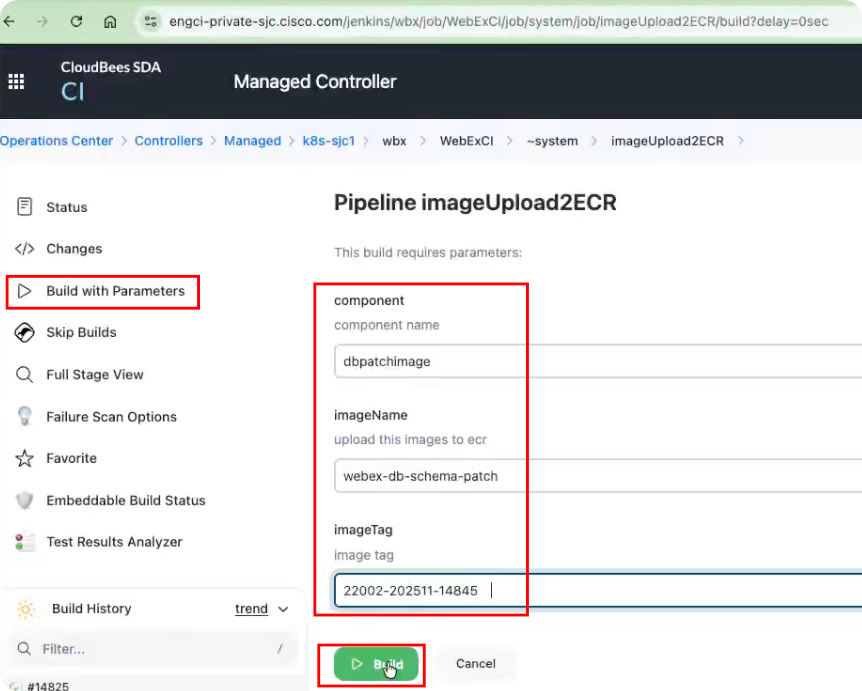Click the Embeddable Build Status shield icon

coord(25,500)
